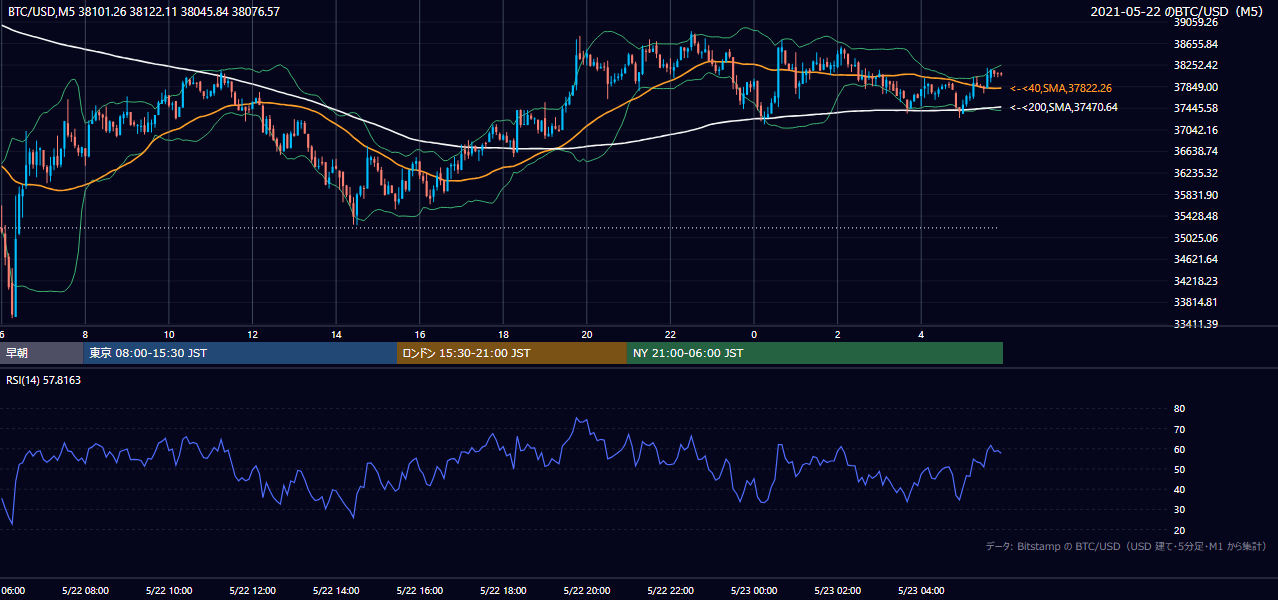Click price axis label 37445.58
The width and height of the screenshot is (1278, 600).
point(1196,108)
